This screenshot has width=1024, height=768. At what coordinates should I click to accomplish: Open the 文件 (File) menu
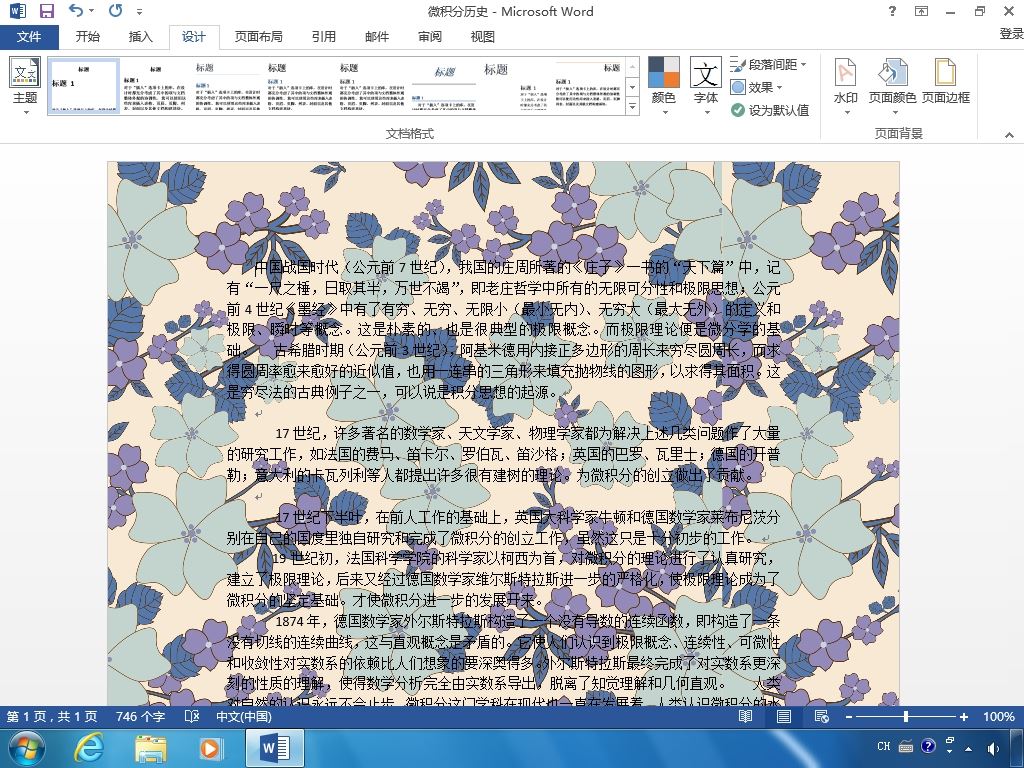click(x=29, y=37)
